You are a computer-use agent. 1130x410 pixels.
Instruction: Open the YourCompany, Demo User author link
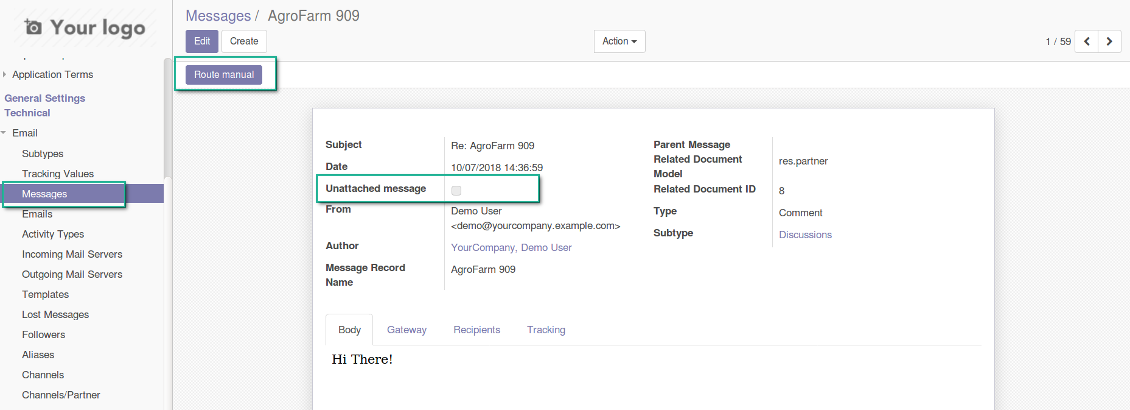click(x=511, y=247)
